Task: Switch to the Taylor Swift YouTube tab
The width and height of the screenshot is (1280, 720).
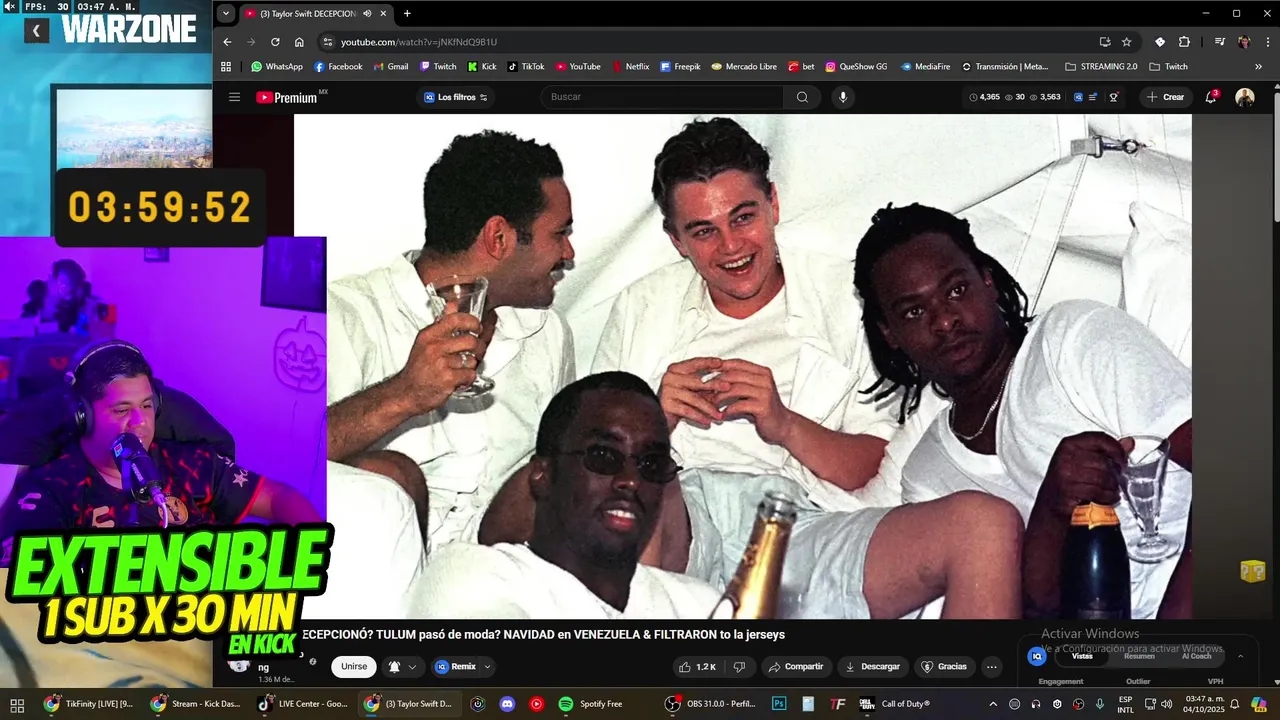Action: [305, 14]
